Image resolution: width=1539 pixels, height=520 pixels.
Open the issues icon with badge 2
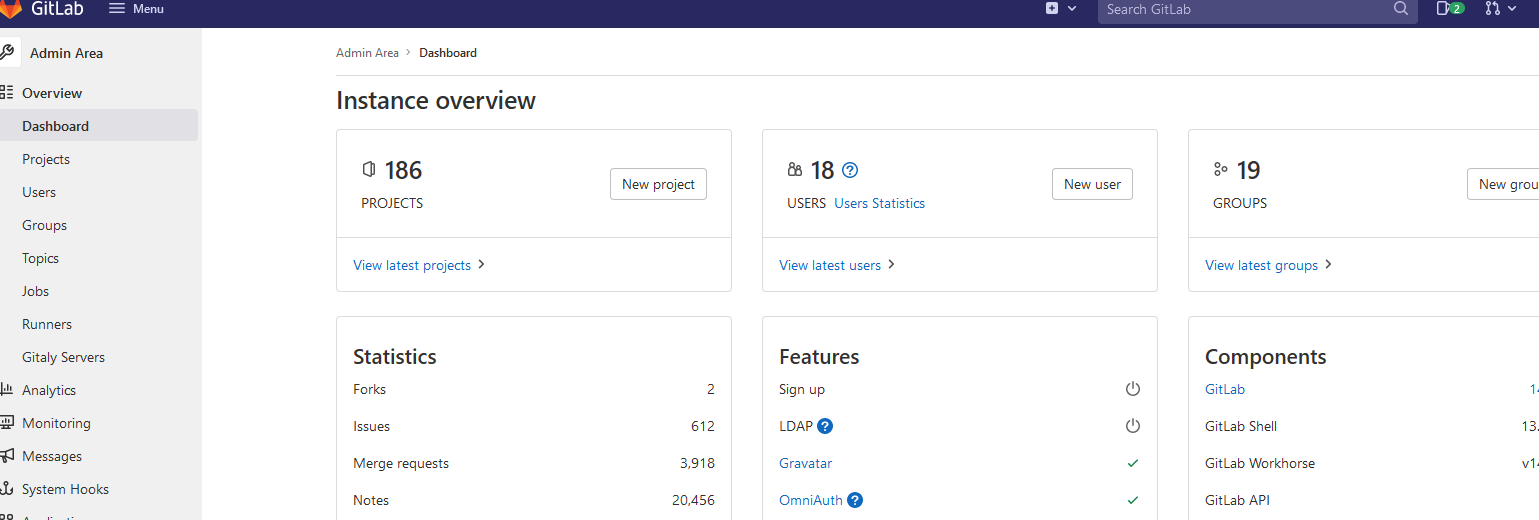(1449, 9)
